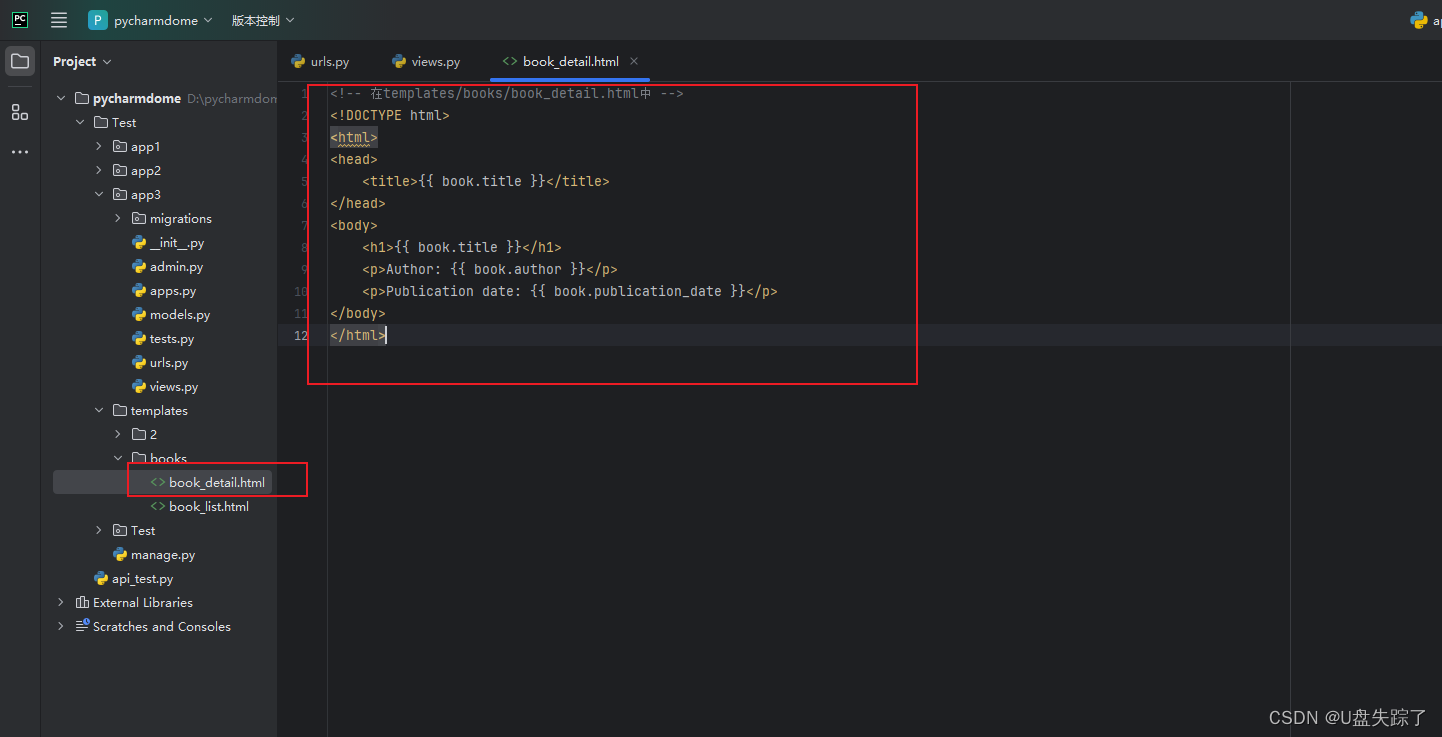This screenshot has width=1442, height=737.
Task: Collapse the templates folder
Action: pos(98,410)
